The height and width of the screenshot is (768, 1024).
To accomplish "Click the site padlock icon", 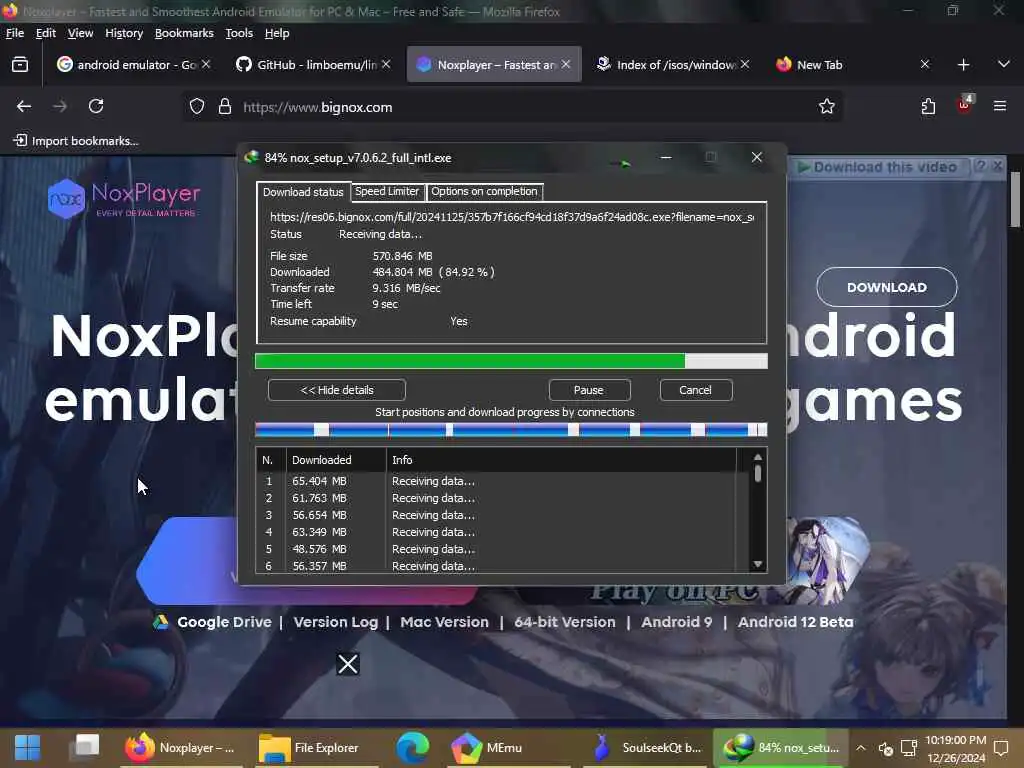I will (225, 106).
